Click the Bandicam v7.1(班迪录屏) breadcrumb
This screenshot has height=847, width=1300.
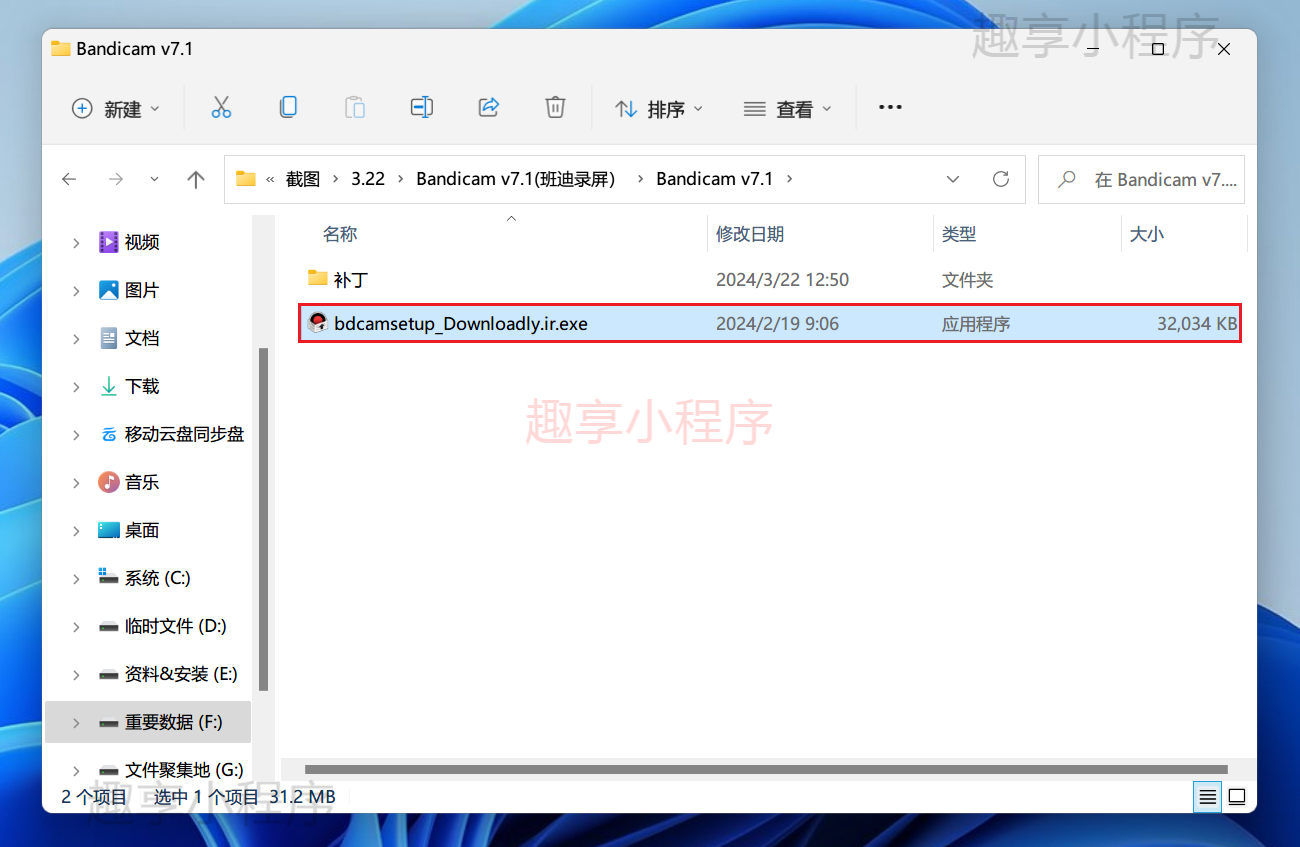click(515, 179)
